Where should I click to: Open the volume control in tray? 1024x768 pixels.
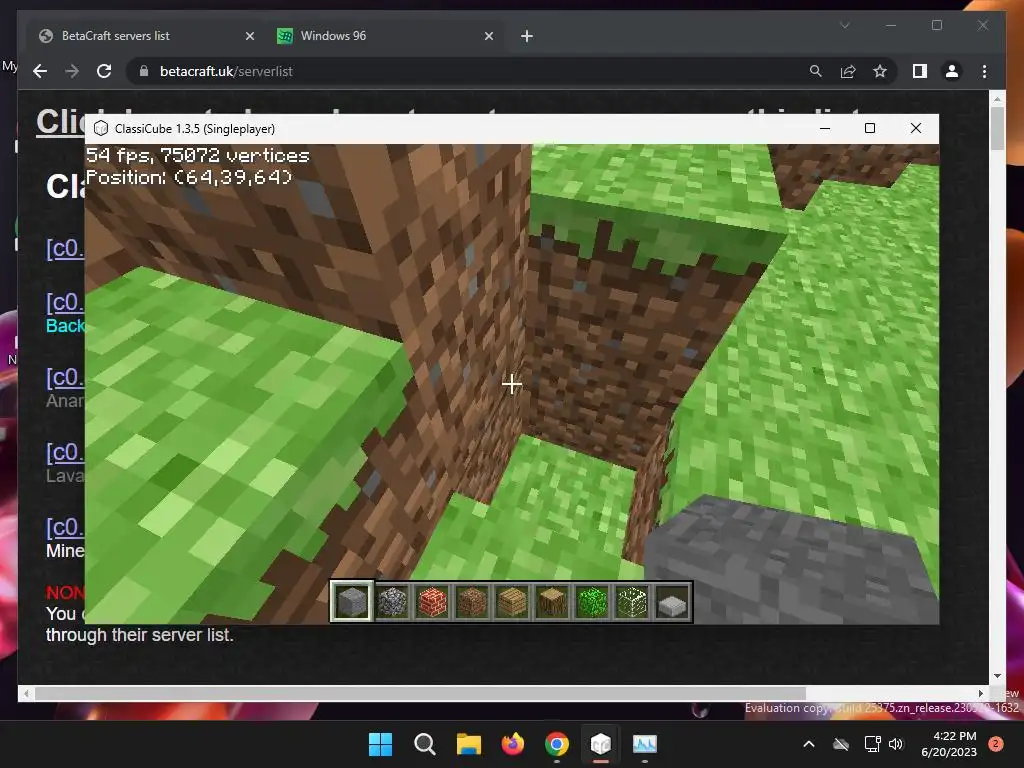[x=896, y=744]
